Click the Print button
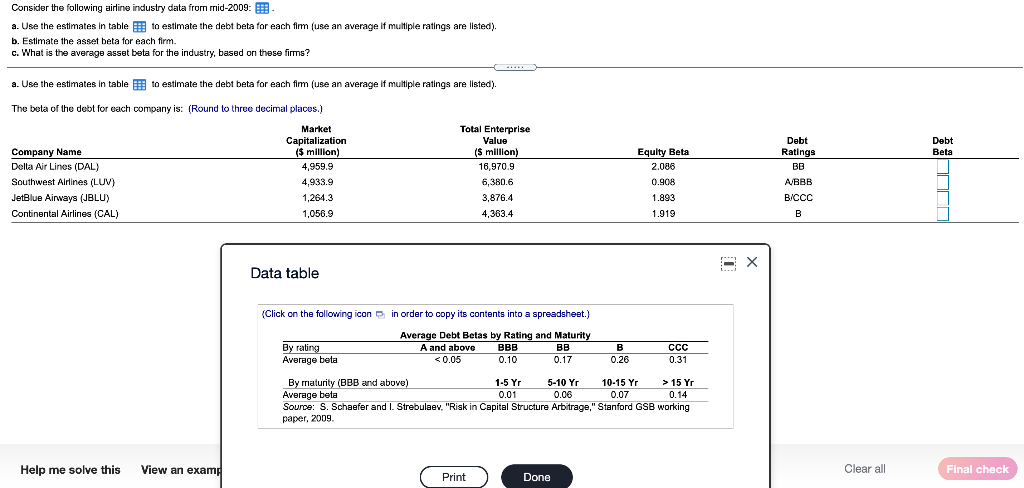Viewport: 1024px width, 488px height. pos(454,477)
